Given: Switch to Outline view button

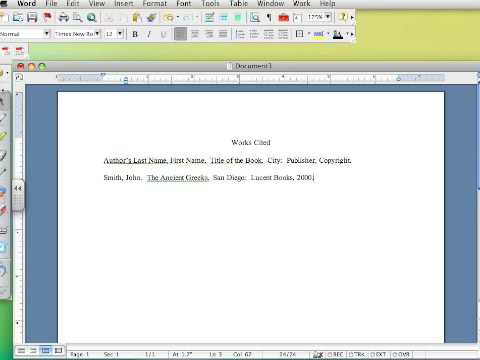Looking at the screenshot, I should [x=33, y=350].
